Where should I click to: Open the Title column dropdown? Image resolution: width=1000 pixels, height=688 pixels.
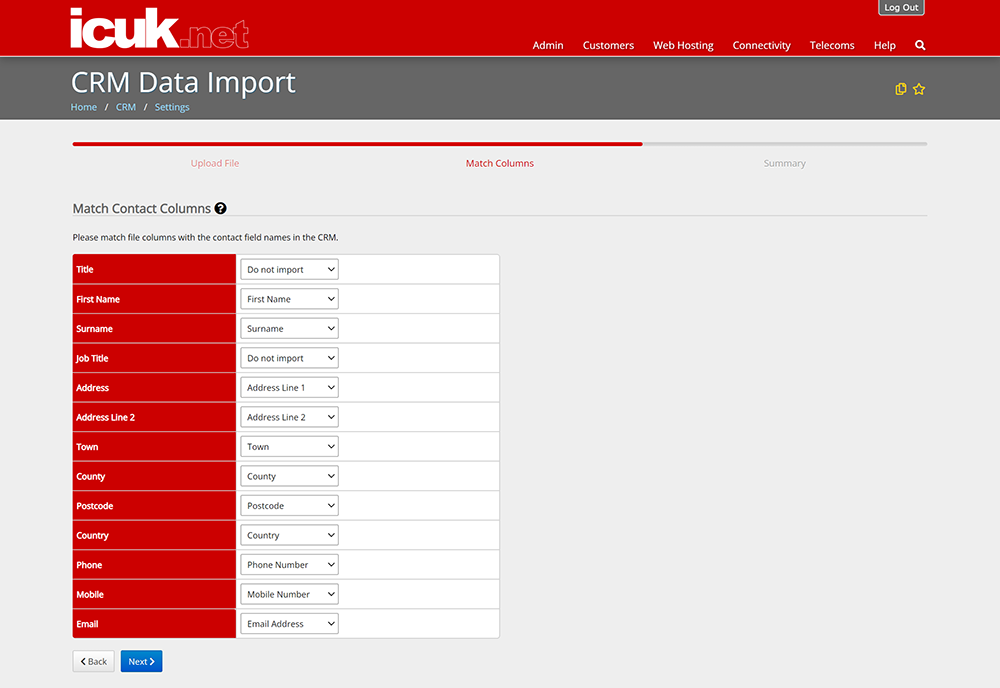[x=289, y=270]
